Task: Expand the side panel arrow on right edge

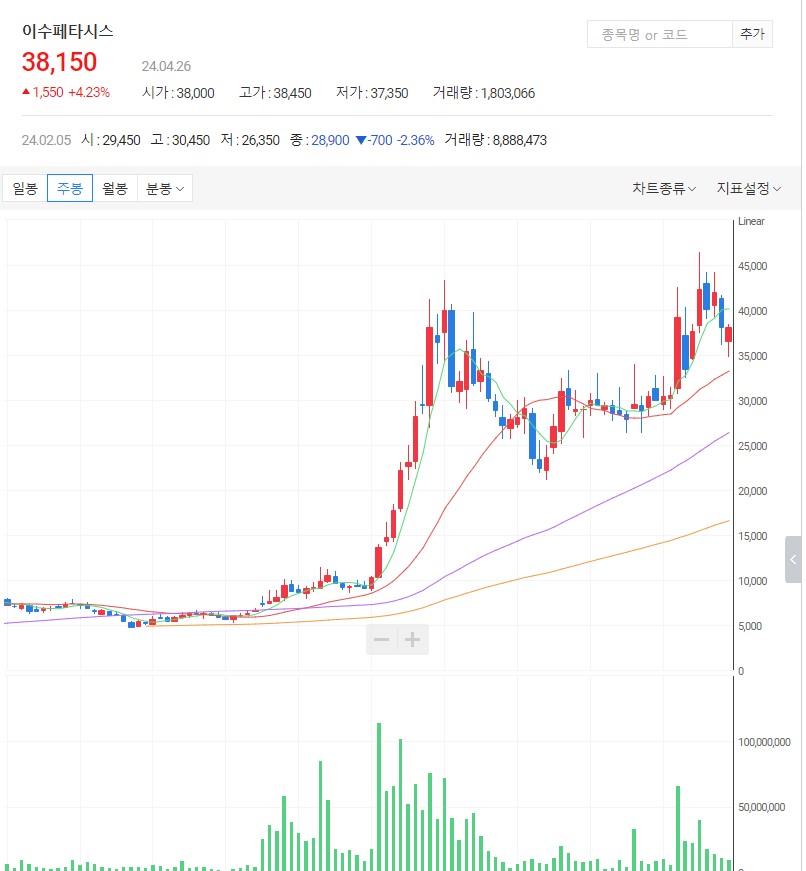Action: click(x=793, y=559)
